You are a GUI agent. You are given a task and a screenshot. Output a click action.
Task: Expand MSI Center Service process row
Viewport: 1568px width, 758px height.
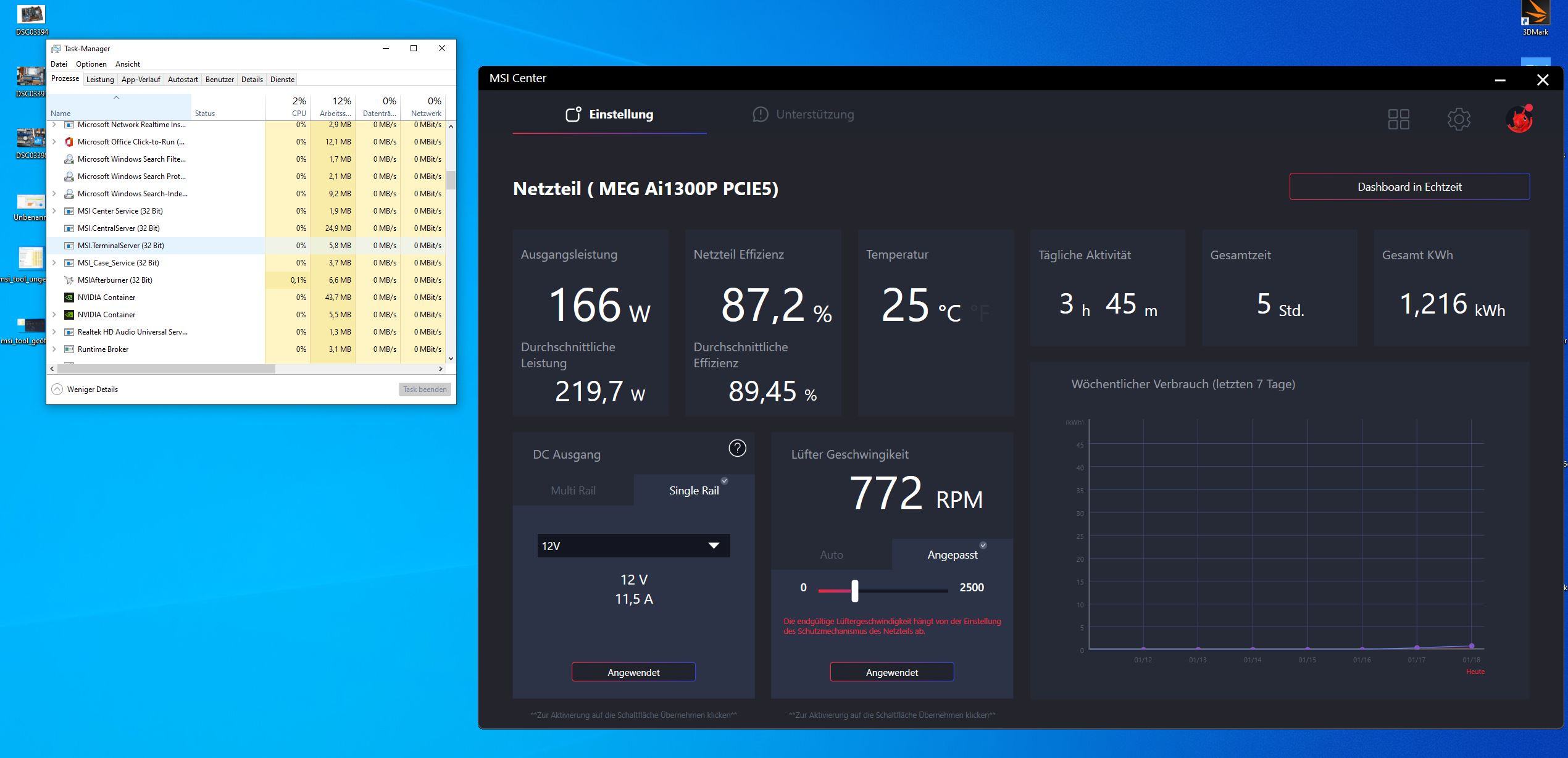[54, 211]
